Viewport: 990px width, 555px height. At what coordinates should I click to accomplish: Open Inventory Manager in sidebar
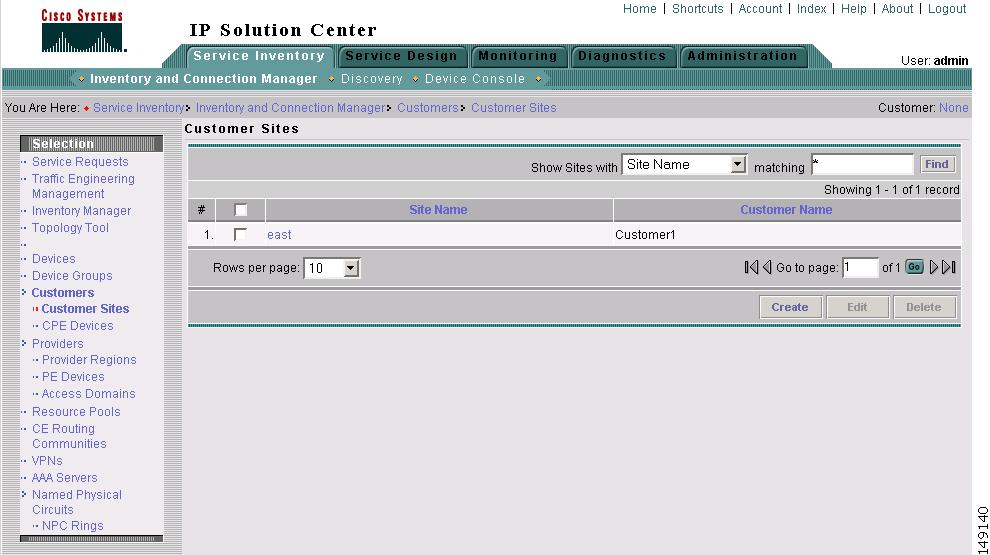[81, 211]
